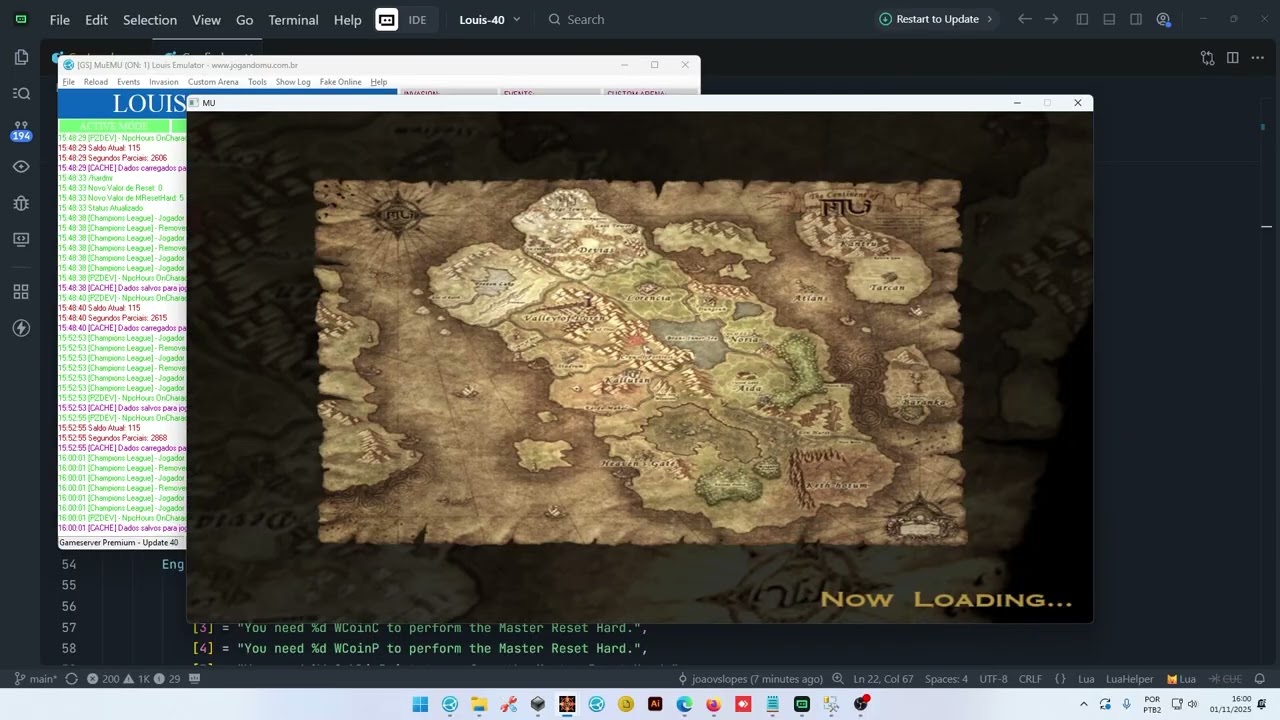Open Invasion menu in MuEMU window
This screenshot has width=1280, height=720.
[x=163, y=82]
